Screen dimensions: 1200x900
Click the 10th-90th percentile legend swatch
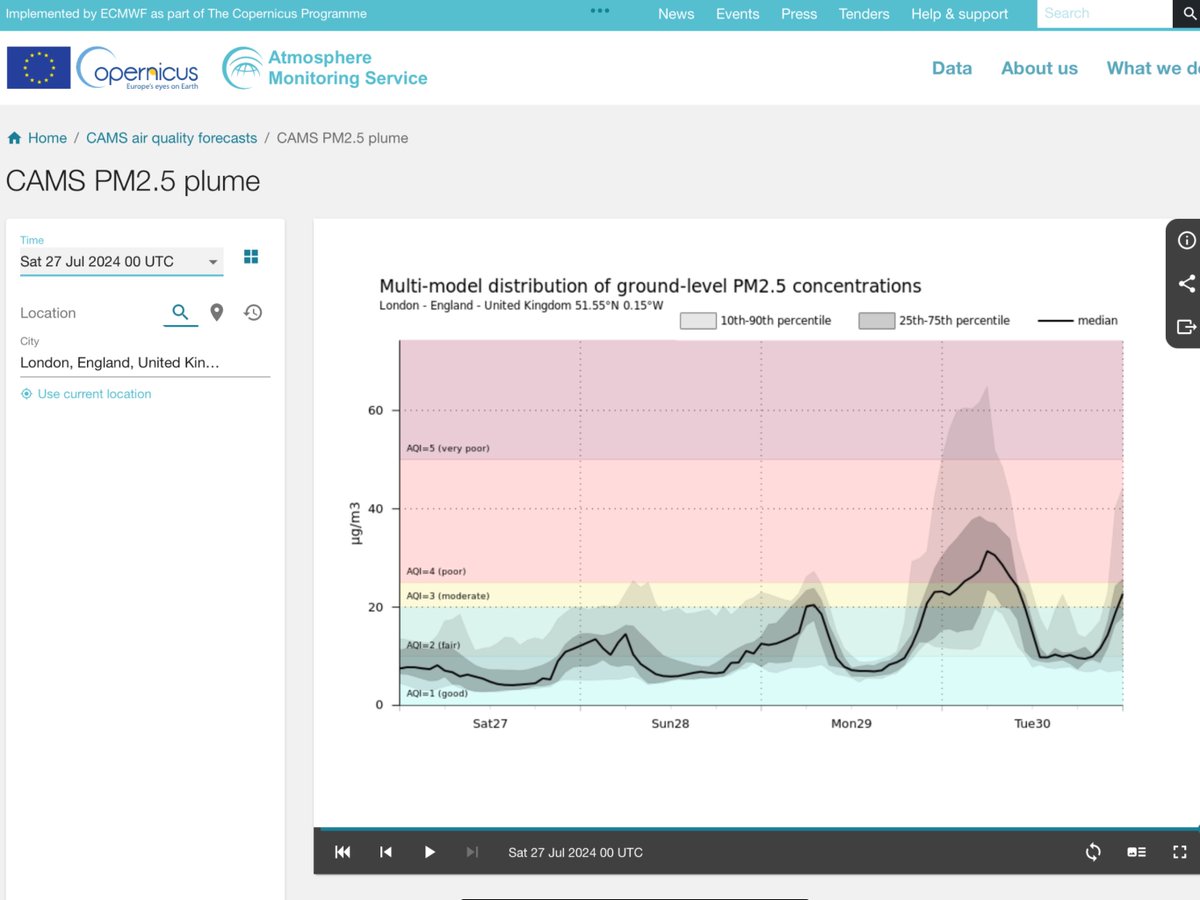[x=698, y=321]
